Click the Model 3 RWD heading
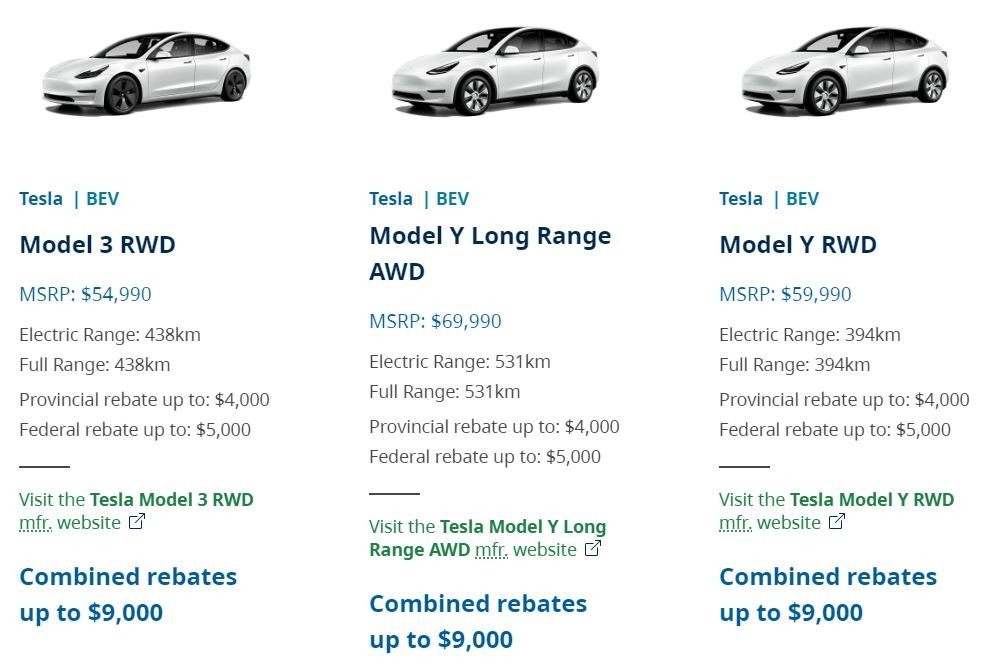 97,245
